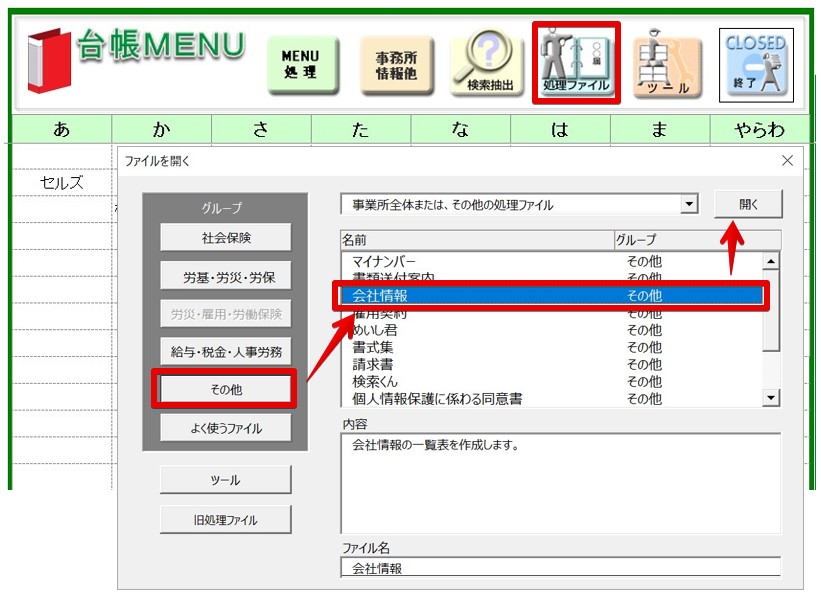Click the 内容 description text box

click(x=560, y=483)
